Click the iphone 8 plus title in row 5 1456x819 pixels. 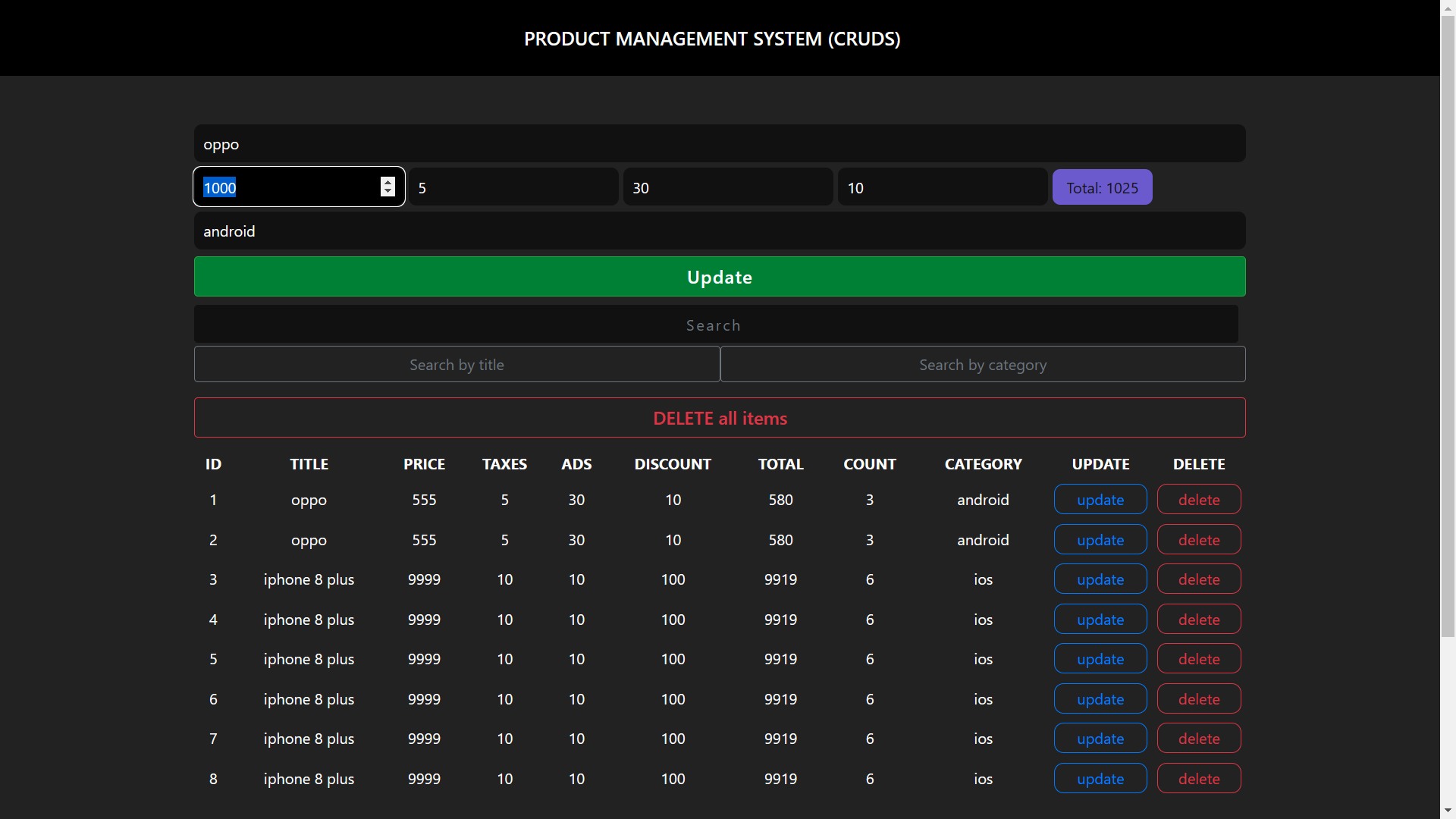click(x=309, y=659)
